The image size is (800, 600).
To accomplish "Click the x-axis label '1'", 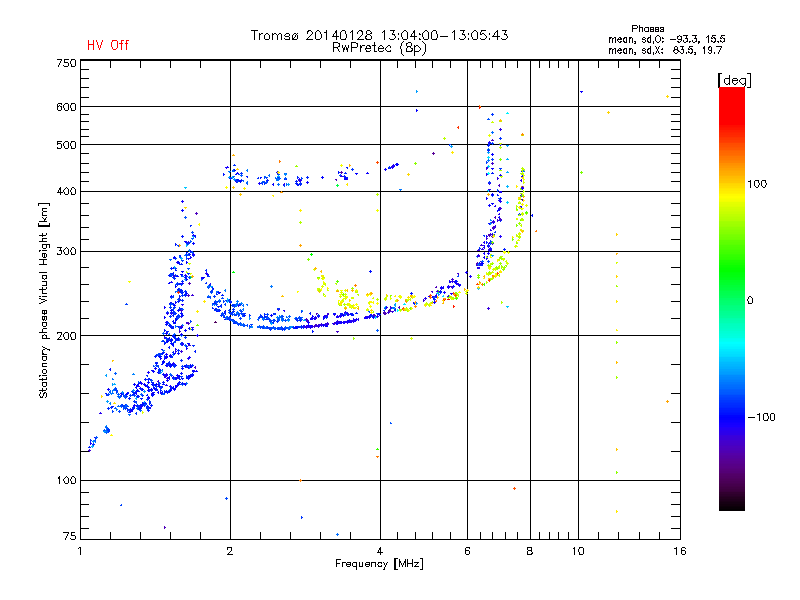I will click(x=80, y=551).
